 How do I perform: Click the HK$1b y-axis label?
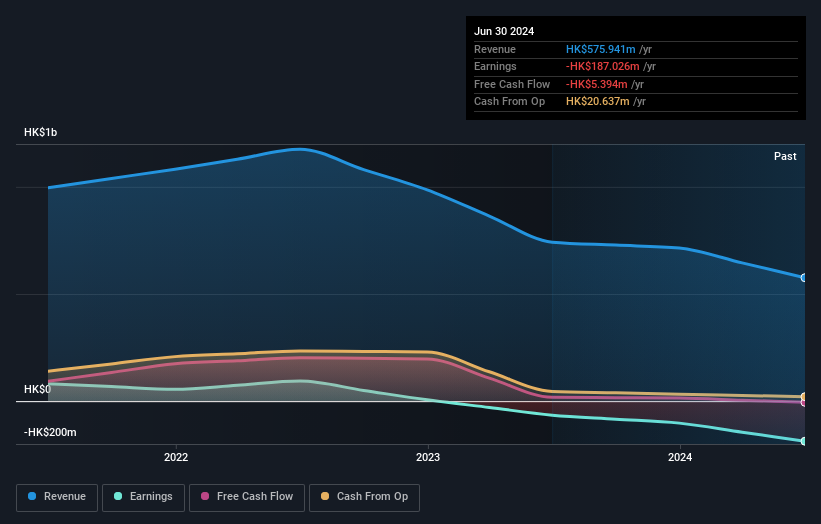40,132
